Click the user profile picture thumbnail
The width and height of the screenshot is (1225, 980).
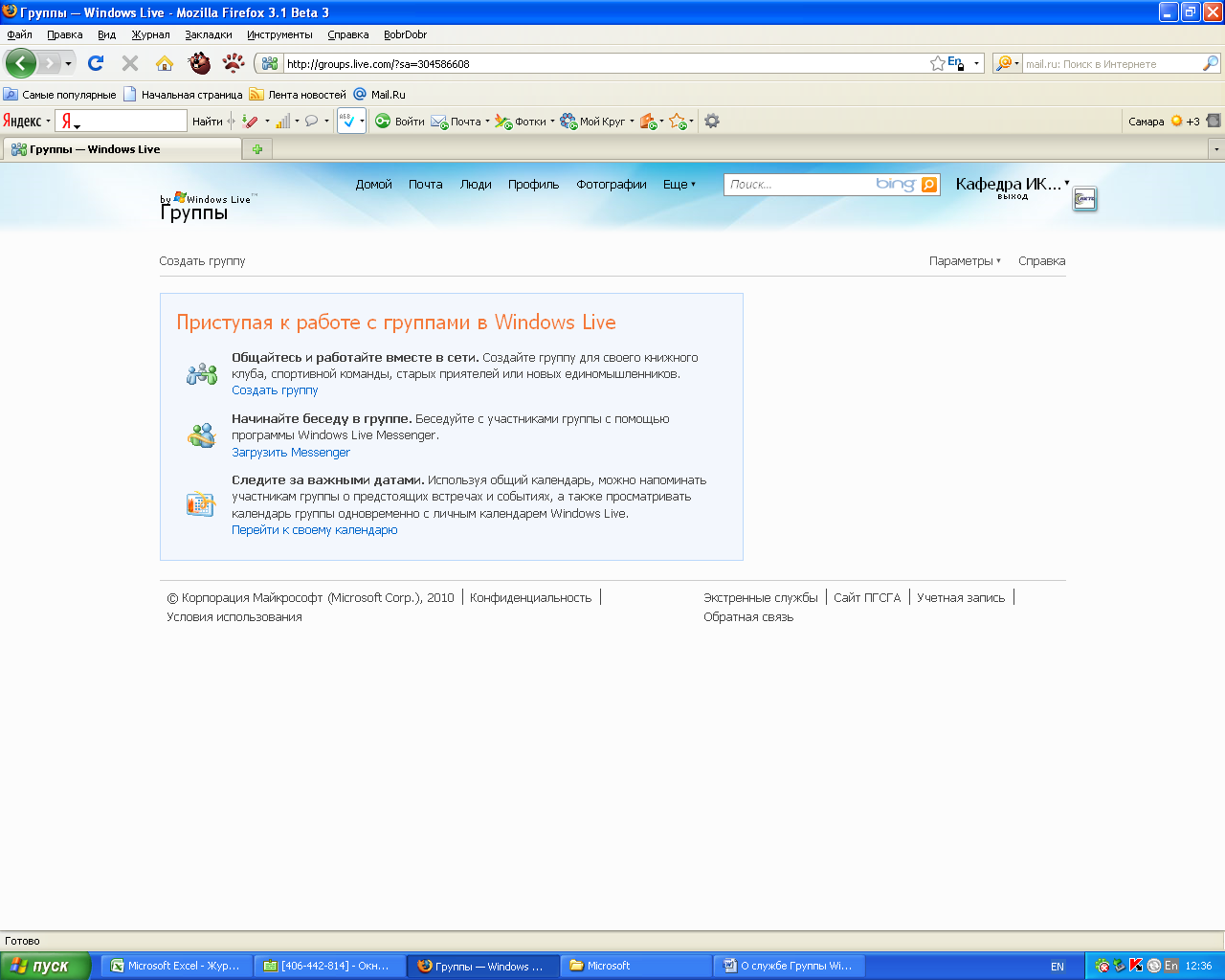tap(1084, 199)
